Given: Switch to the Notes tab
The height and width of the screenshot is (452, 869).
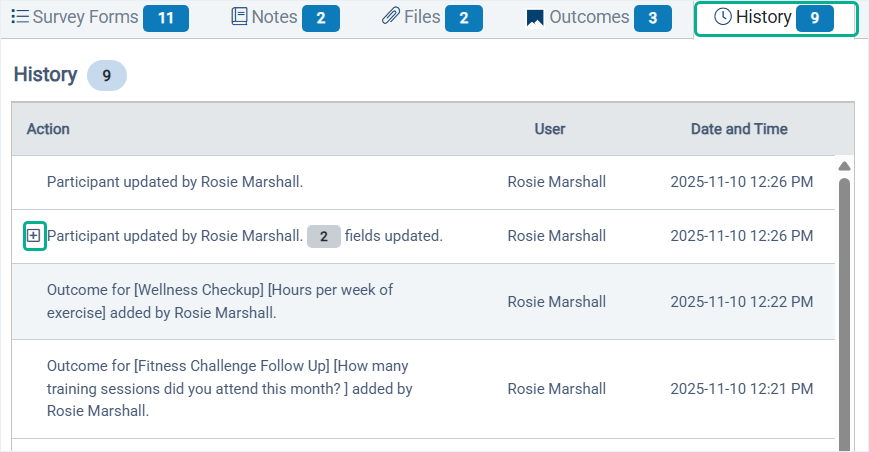Looking at the screenshot, I should [274, 17].
